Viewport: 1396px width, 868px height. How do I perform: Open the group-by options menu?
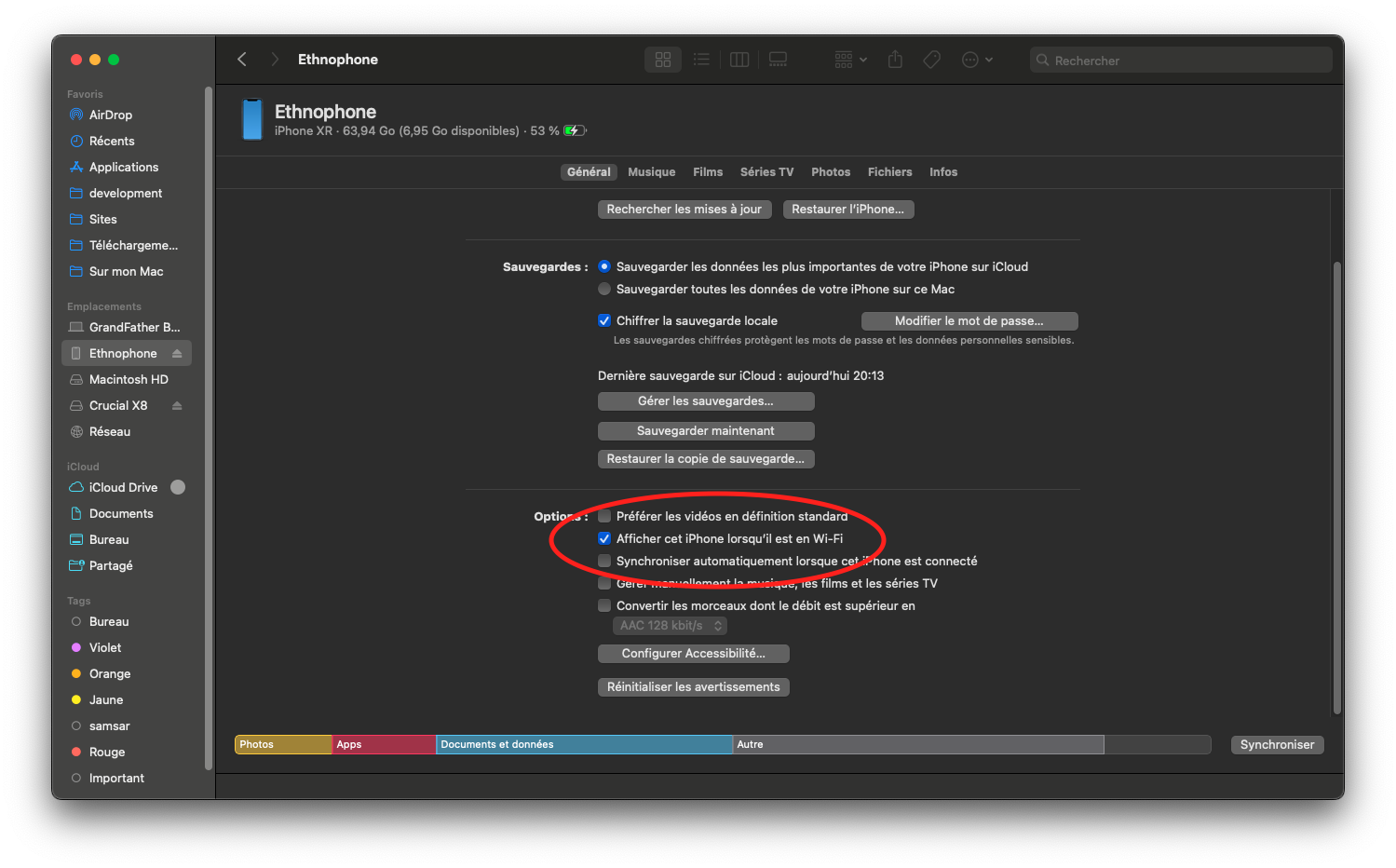tap(850, 60)
